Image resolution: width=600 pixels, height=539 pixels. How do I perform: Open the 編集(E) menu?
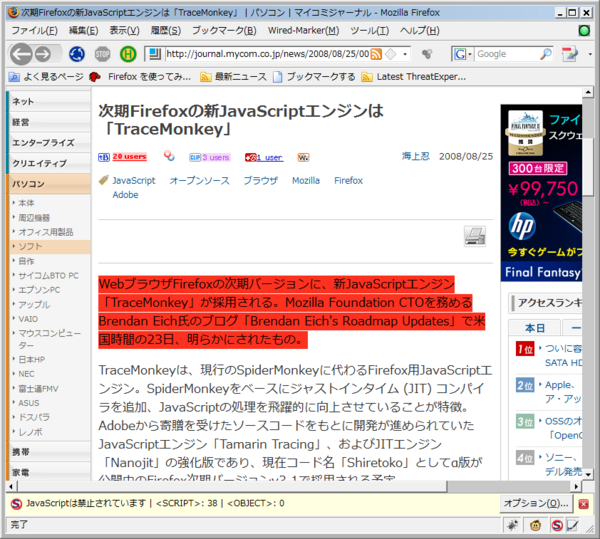(x=83, y=31)
